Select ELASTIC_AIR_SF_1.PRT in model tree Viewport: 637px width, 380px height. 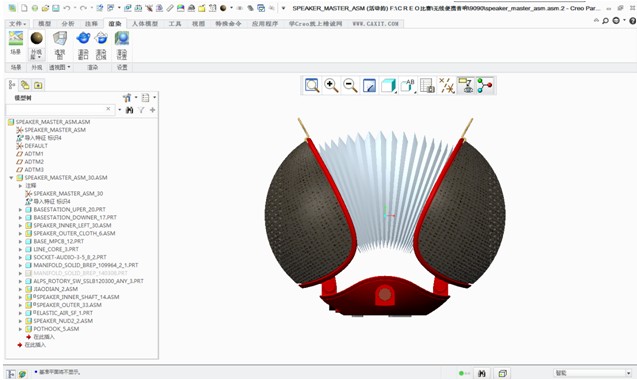[65, 313]
